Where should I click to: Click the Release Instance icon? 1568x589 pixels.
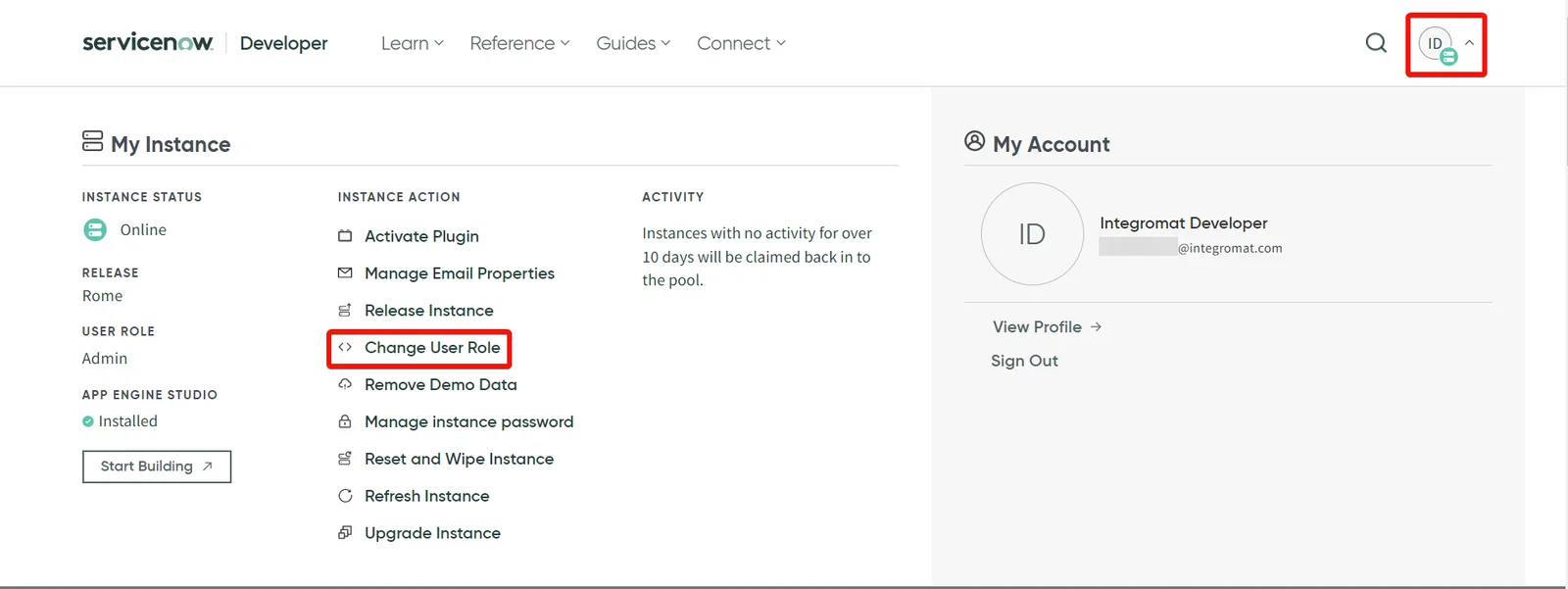(x=345, y=311)
